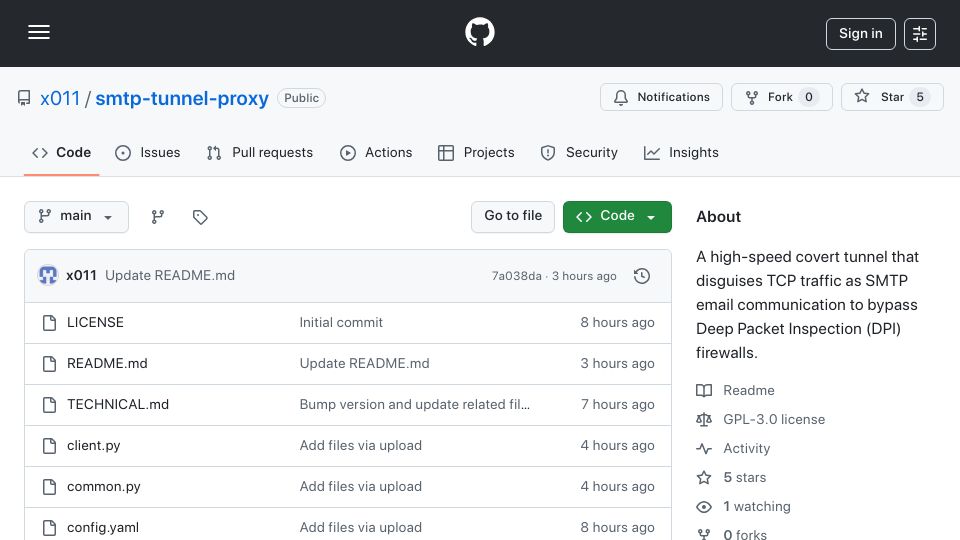Open the Actions tab
The height and width of the screenshot is (540, 960).
pyautogui.click(x=376, y=152)
